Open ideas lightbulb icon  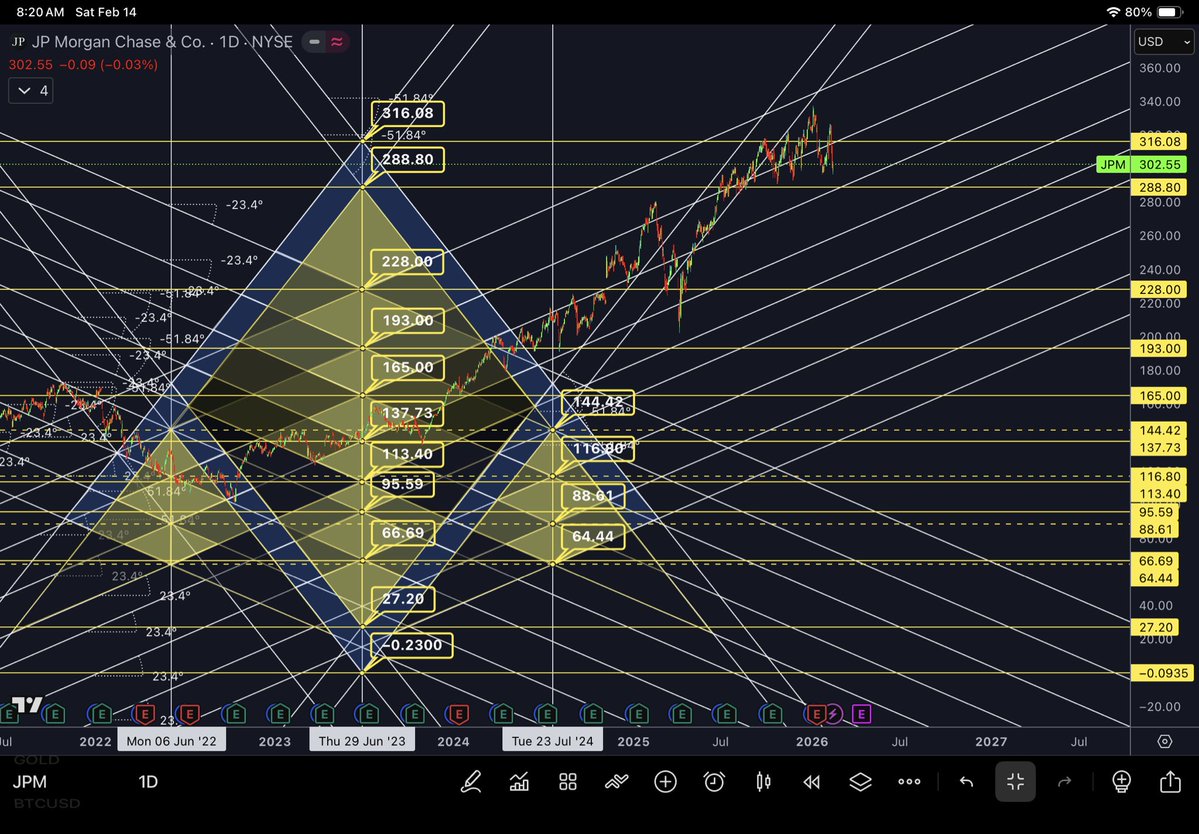1121,781
